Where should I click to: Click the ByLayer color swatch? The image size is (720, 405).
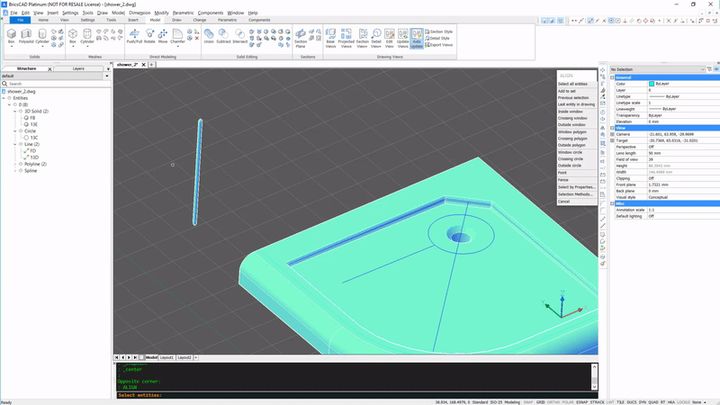[652, 84]
